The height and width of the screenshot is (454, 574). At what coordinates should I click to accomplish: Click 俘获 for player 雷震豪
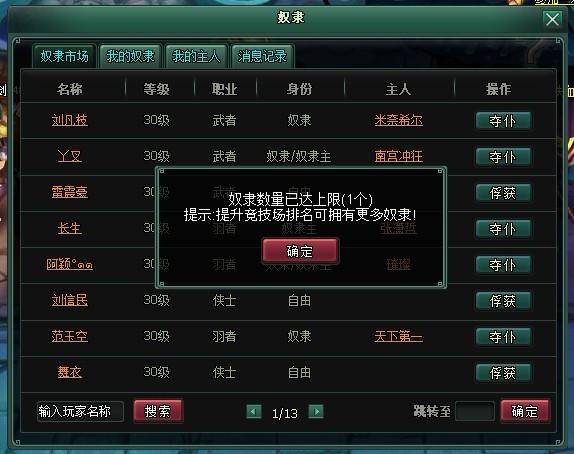click(503, 193)
